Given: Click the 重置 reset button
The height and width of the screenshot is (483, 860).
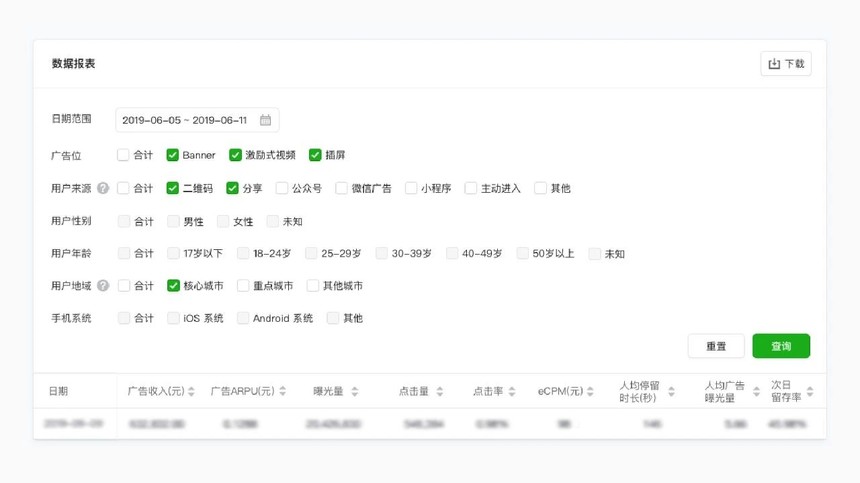Looking at the screenshot, I should [716, 346].
